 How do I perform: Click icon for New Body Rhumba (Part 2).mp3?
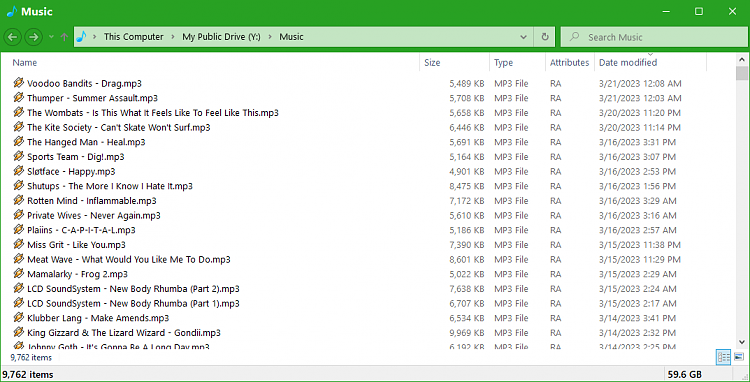tap(18, 288)
